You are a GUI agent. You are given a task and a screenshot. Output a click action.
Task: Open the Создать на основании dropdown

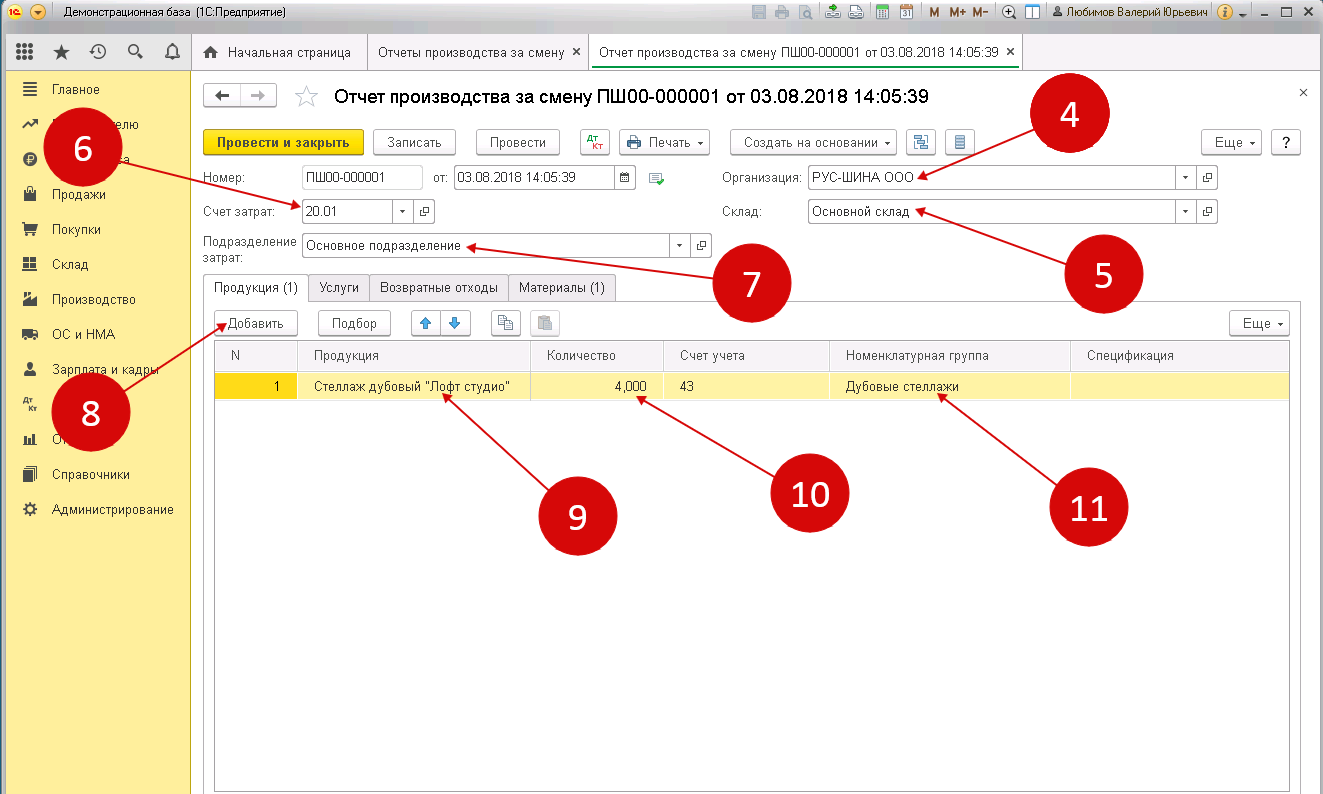[813, 142]
